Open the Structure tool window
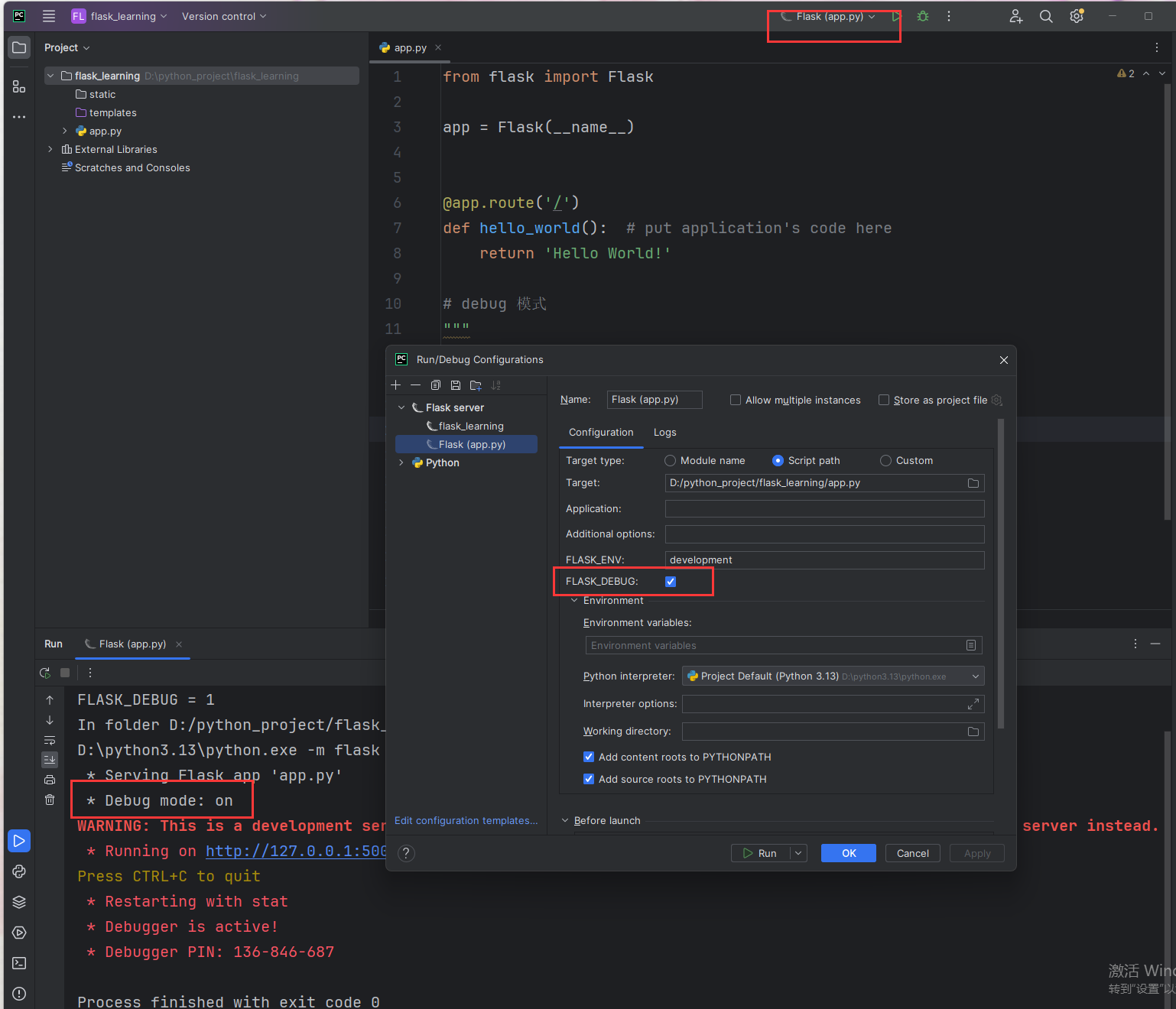The height and width of the screenshot is (1009, 1176). pyautogui.click(x=19, y=87)
